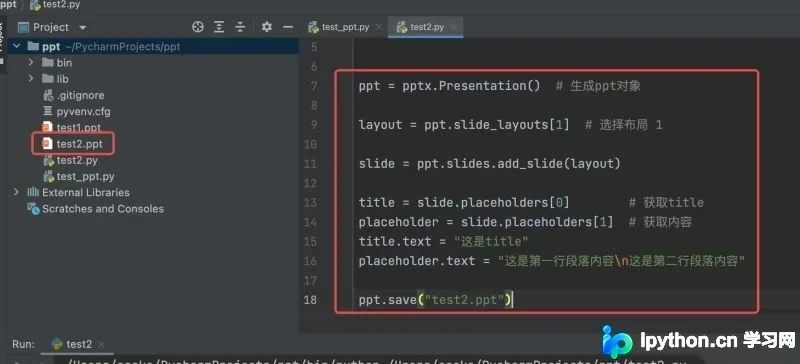
Task: Select test1.ppt file in tree
Action: click(x=79, y=128)
